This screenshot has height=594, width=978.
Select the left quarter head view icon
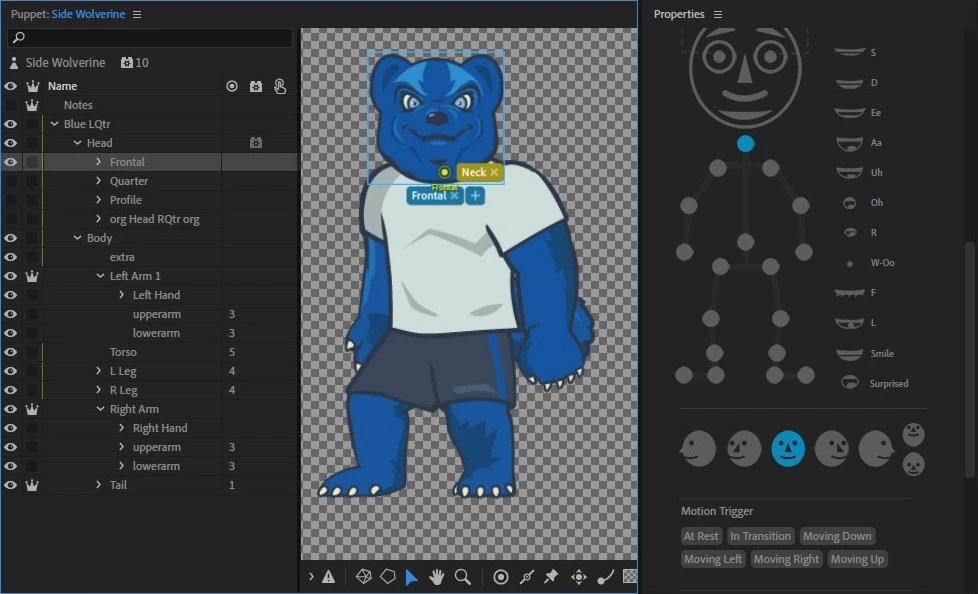[744, 449]
